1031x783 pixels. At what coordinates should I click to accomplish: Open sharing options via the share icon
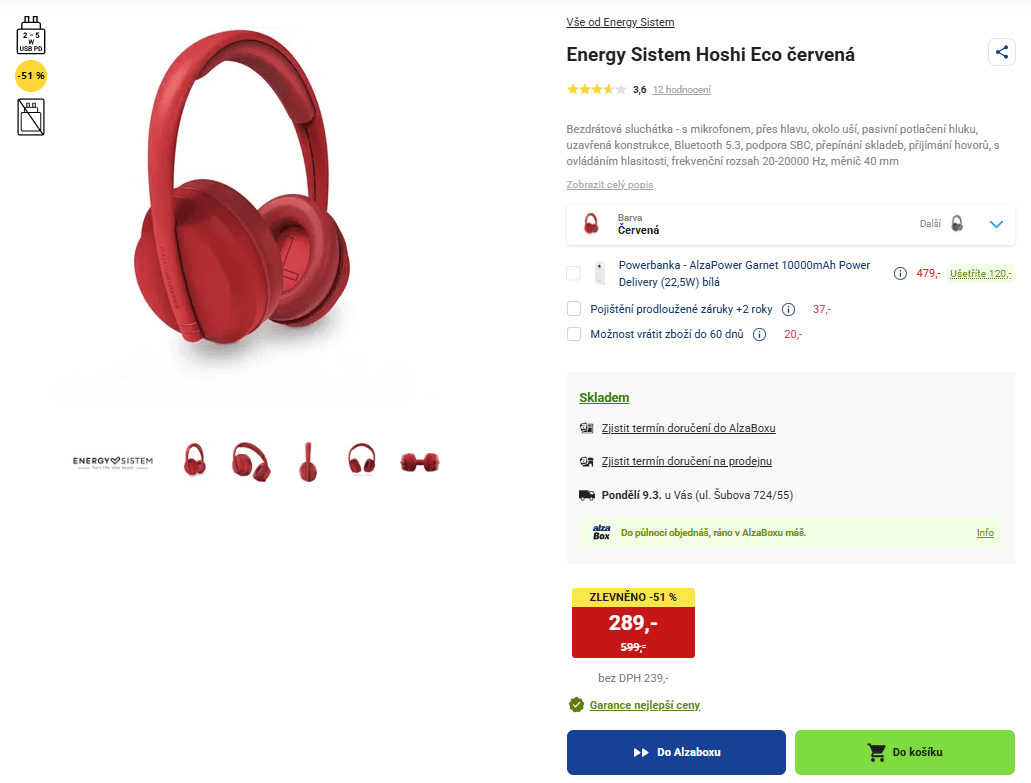tap(1001, 52)
